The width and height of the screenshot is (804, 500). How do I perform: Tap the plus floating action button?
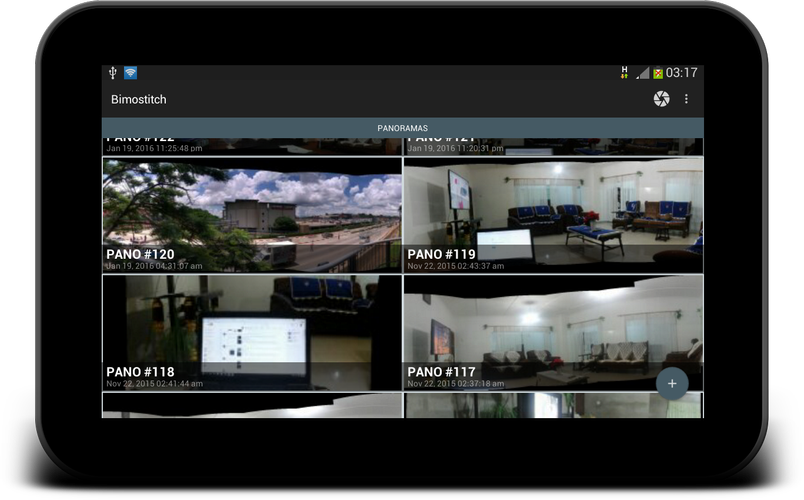coord(672,384)
